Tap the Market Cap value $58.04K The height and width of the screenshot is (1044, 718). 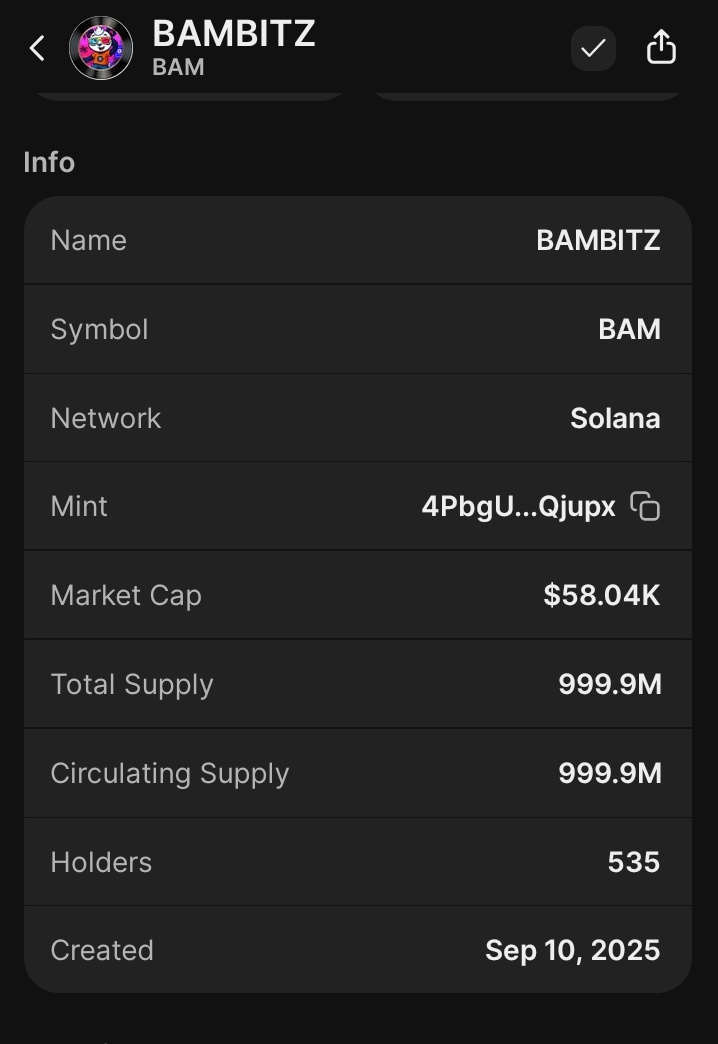(x=601, y=595)
